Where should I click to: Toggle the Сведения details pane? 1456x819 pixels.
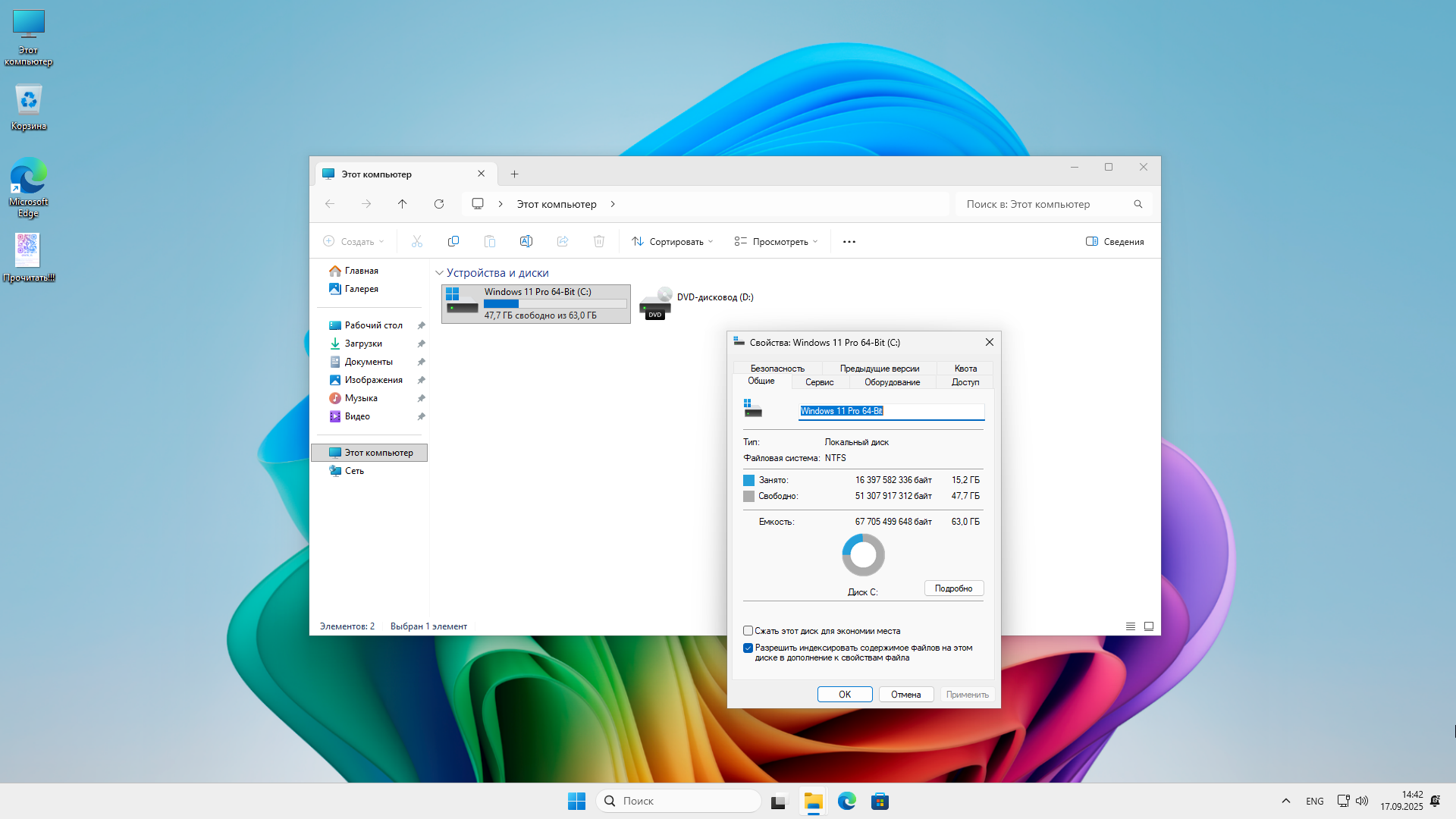1115,242
